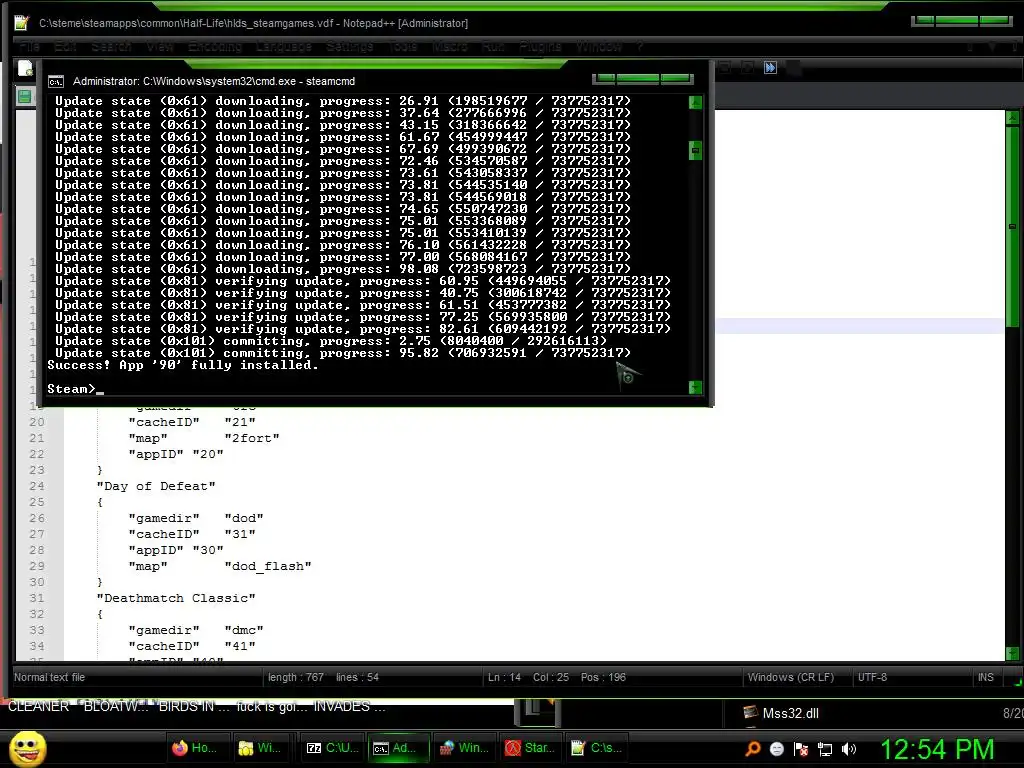Image resolution: width=1024 pixels, height=768 pixels.
Task: Open the network tray icon
Action: [825, 749]
